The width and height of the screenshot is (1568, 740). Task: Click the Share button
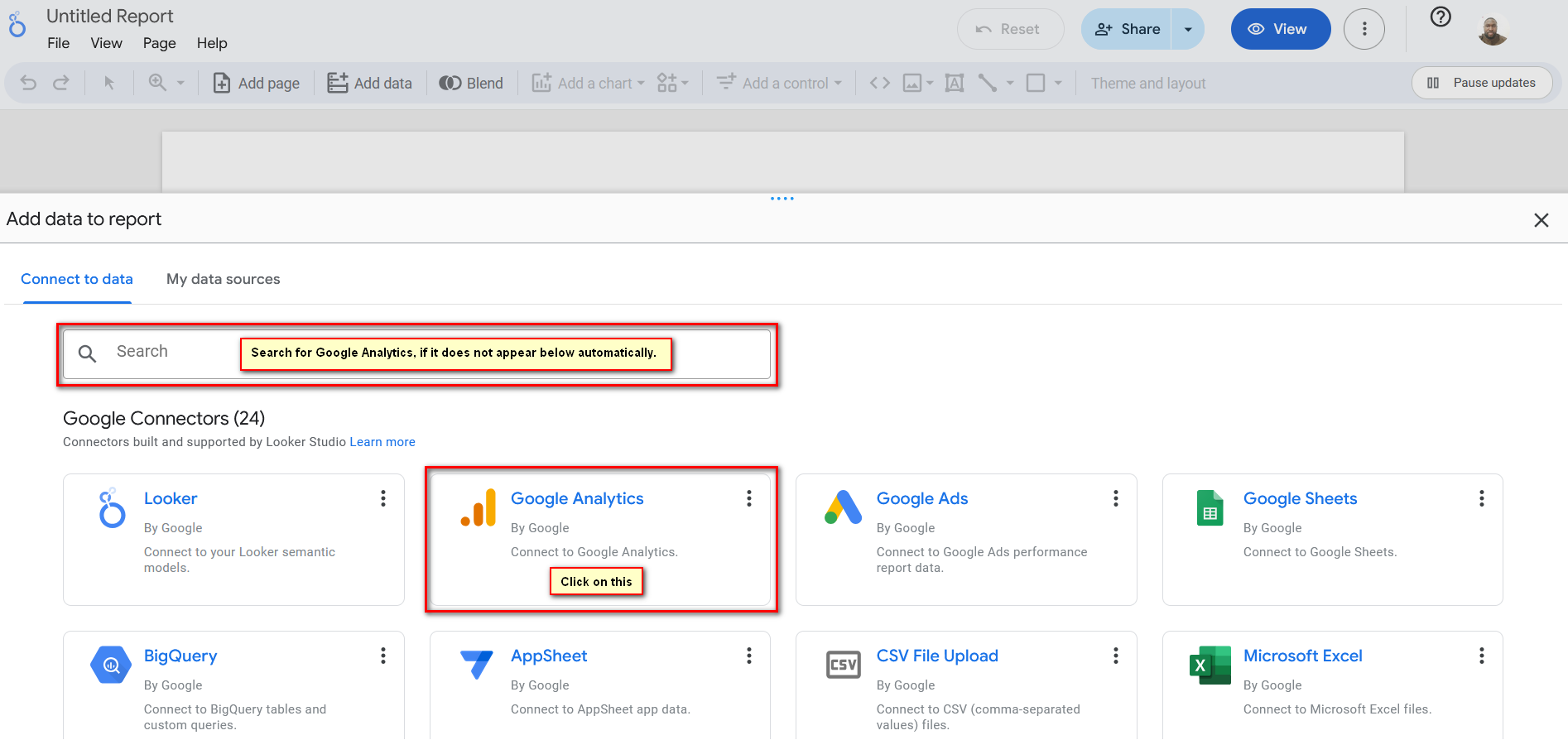point(1127,29)
